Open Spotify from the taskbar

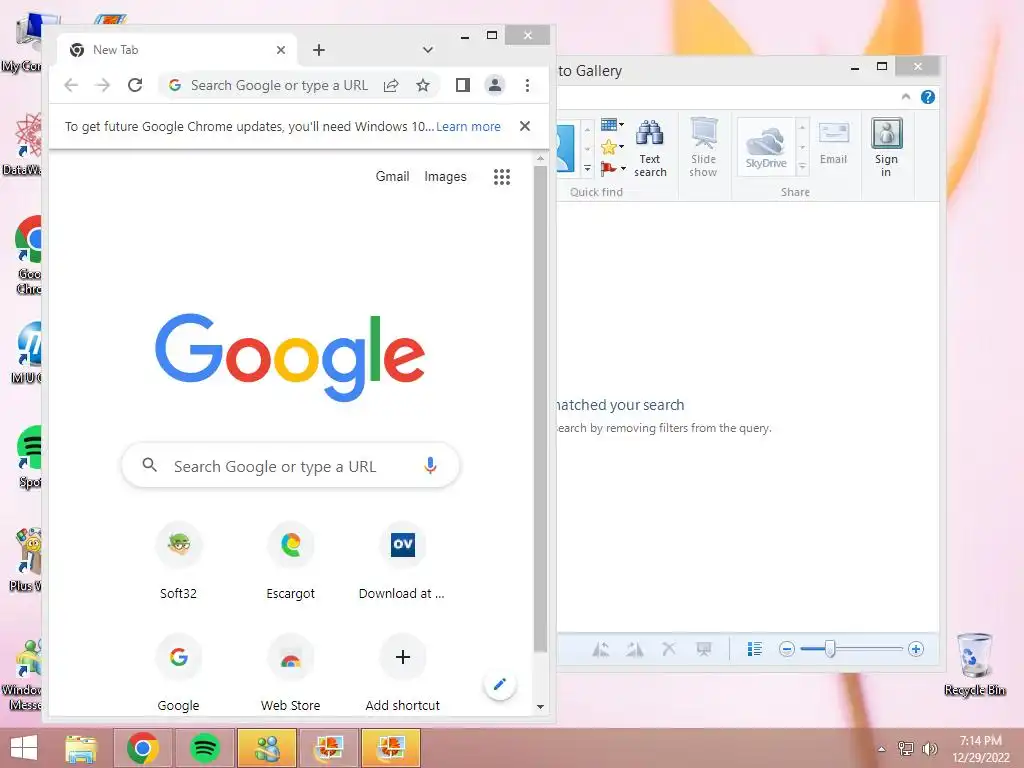[x=204, y=748]
